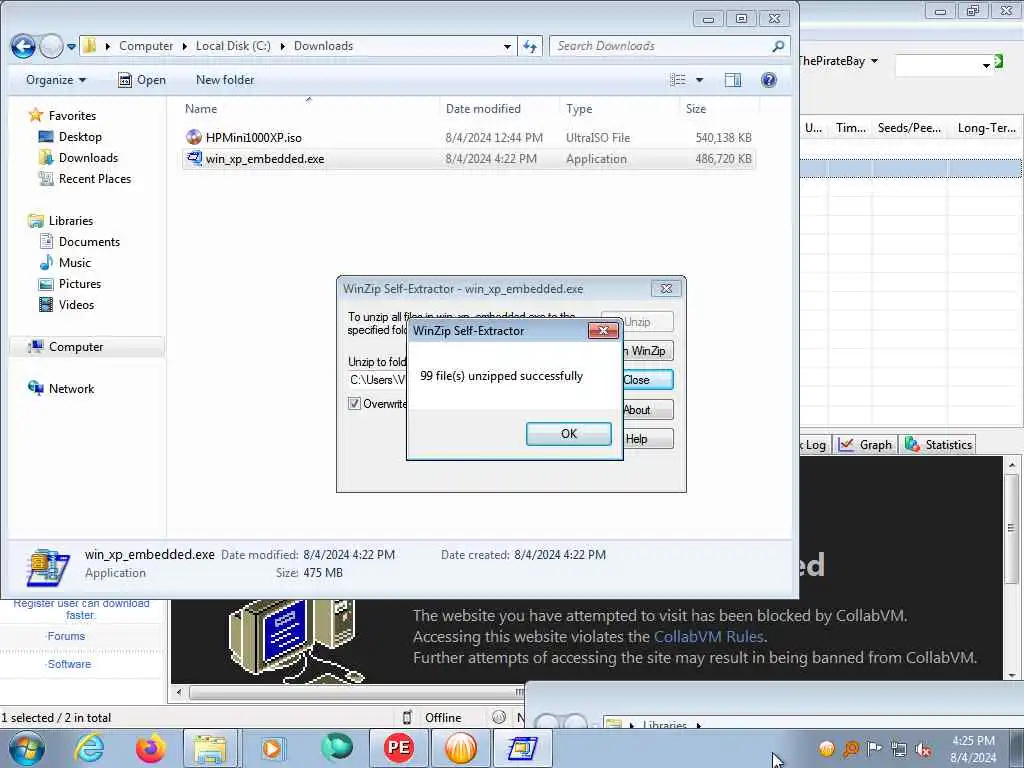Image resolution: width=1024 pixels, height=768 pixels.
Task: Open Explorer help with the question mark icon
Action: click(769, 80)
